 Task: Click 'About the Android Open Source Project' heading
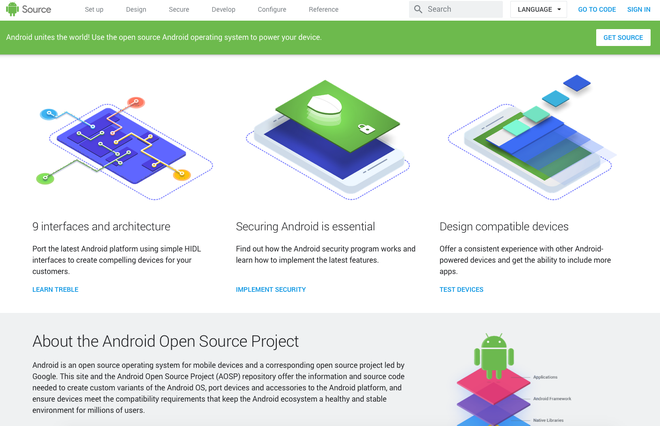click(165, 341)
